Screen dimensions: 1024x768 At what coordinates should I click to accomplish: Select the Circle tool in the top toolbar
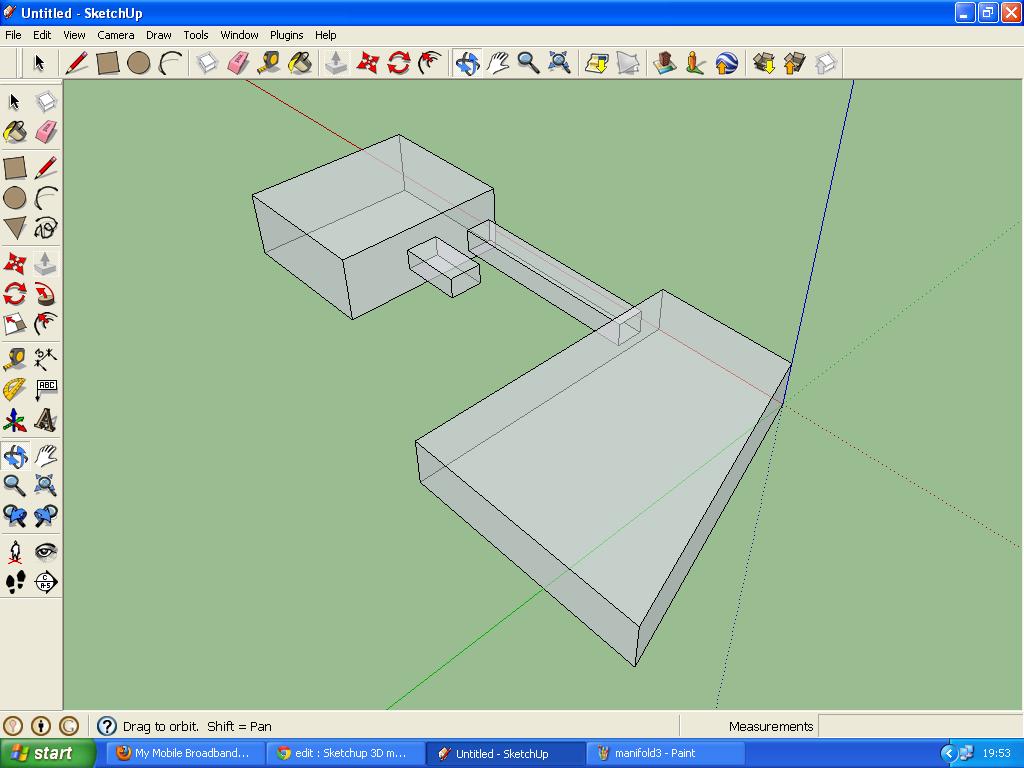138,63
